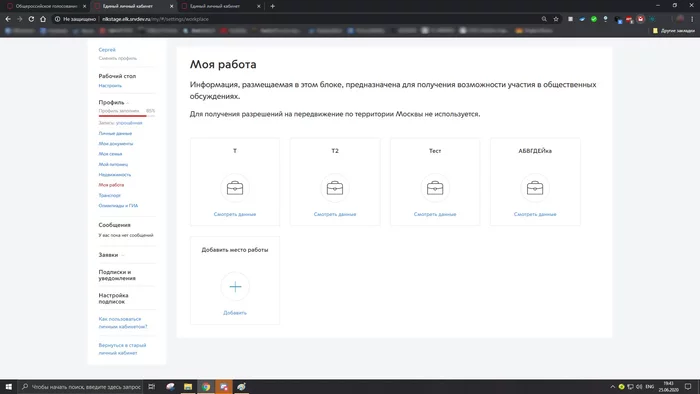This screenshot has width=700, height=394.
Task: Open the zoom magnifier icon in address bar
Action: (544, 19)
